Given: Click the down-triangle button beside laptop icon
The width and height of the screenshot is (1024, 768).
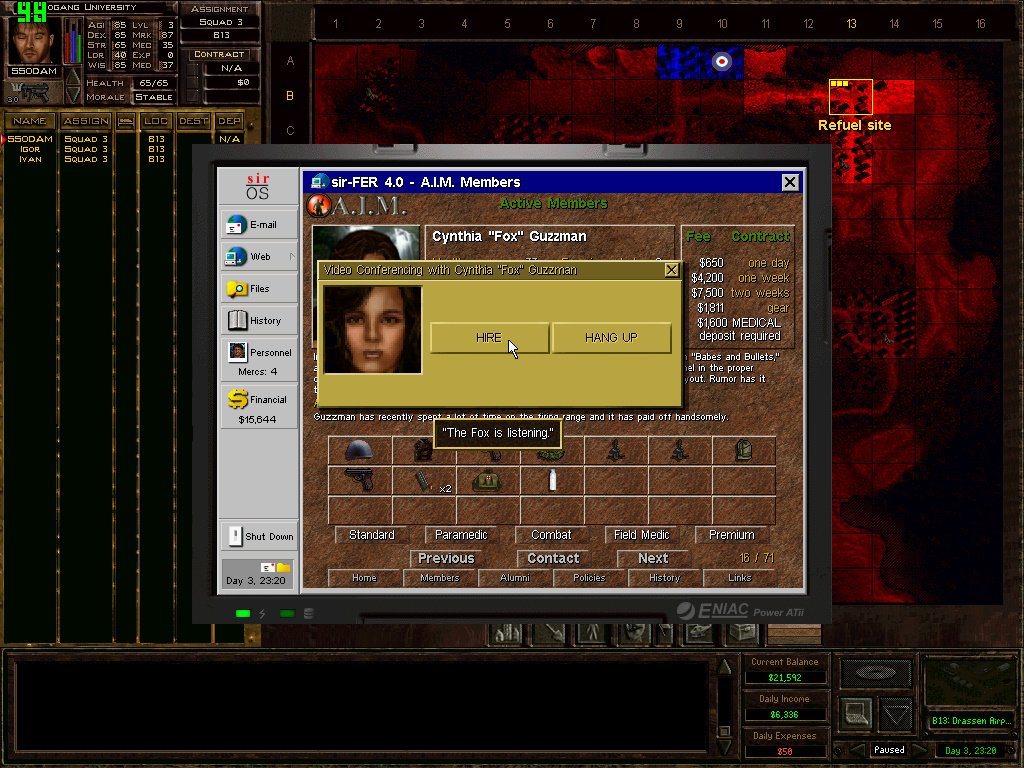Looking at the screenshot, I should pyautogui.click(x=895, y=714).
